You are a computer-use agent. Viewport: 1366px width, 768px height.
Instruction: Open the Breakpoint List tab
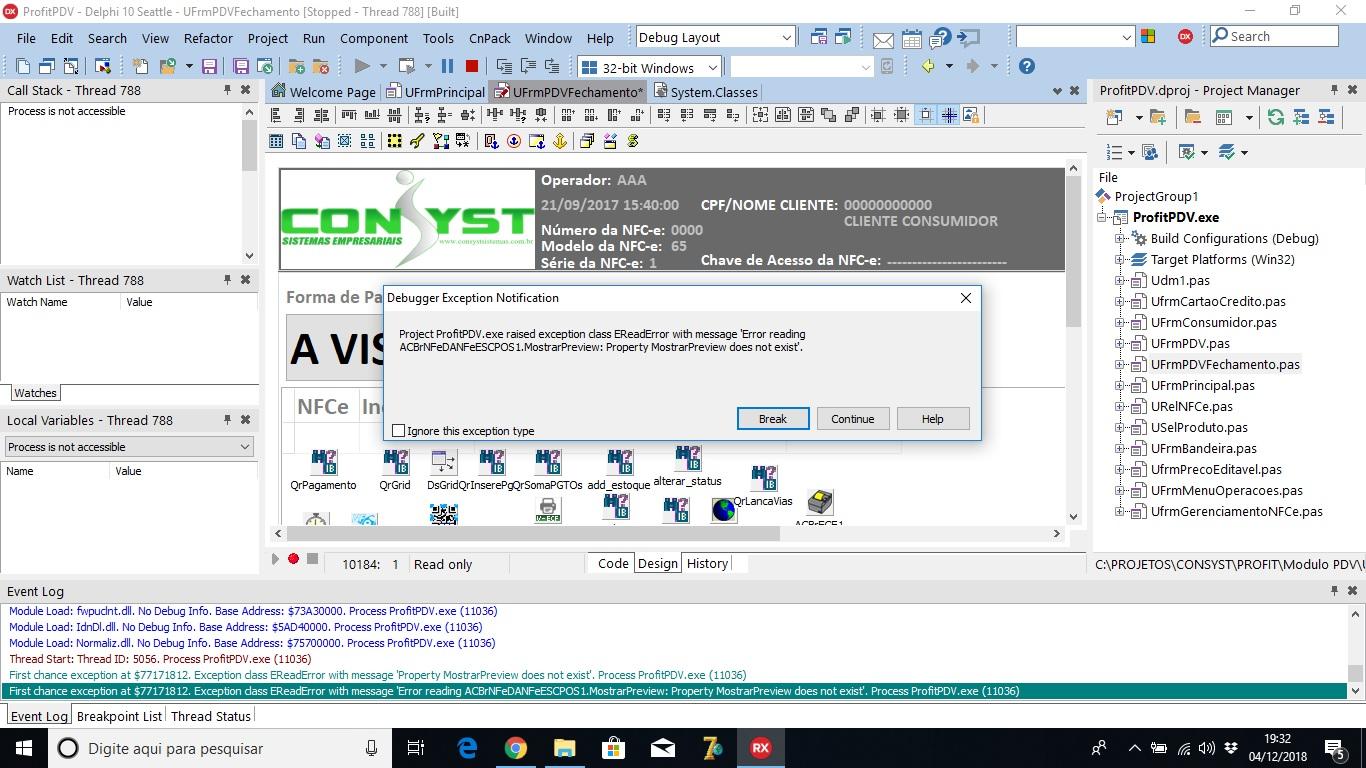[x=119, y=716]
